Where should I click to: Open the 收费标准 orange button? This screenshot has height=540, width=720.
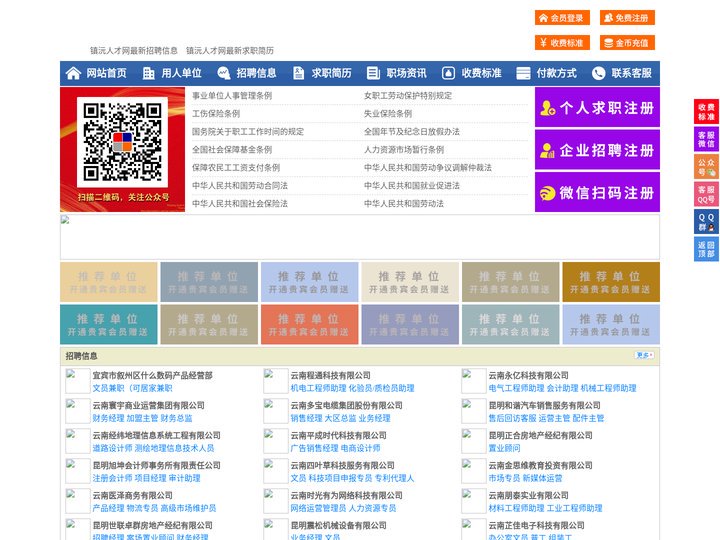point(562,43)
